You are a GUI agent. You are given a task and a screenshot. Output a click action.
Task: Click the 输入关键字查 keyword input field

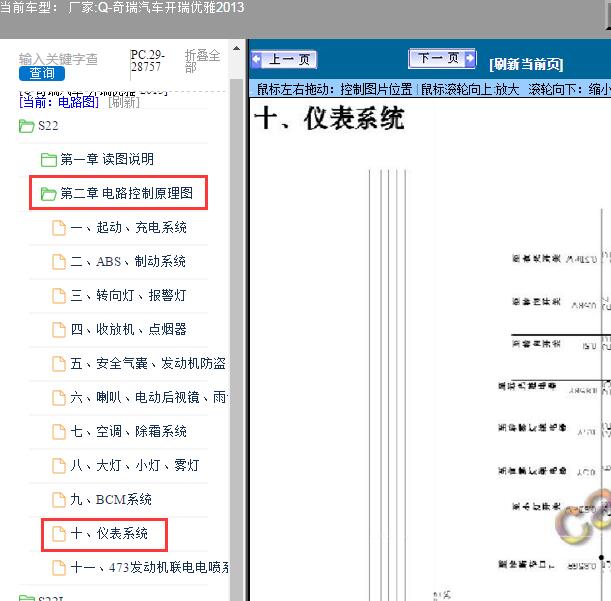pos(58,59)
